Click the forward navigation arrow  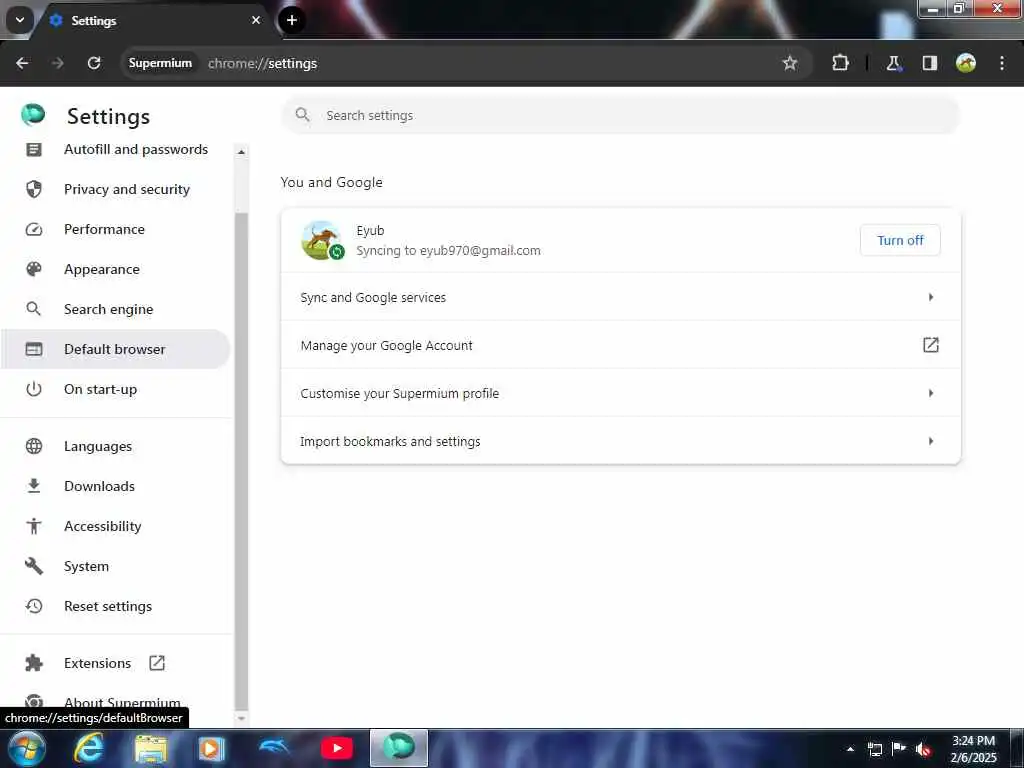(x=57, y=63)
